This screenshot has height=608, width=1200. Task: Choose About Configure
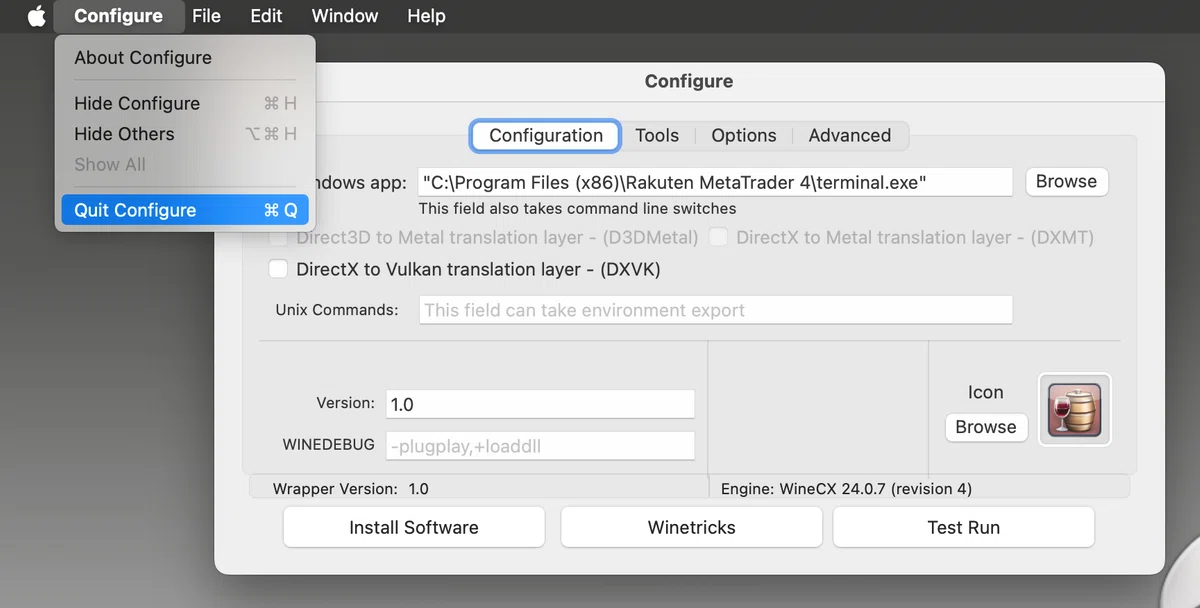pyautogui.click(x=185, y=58)
